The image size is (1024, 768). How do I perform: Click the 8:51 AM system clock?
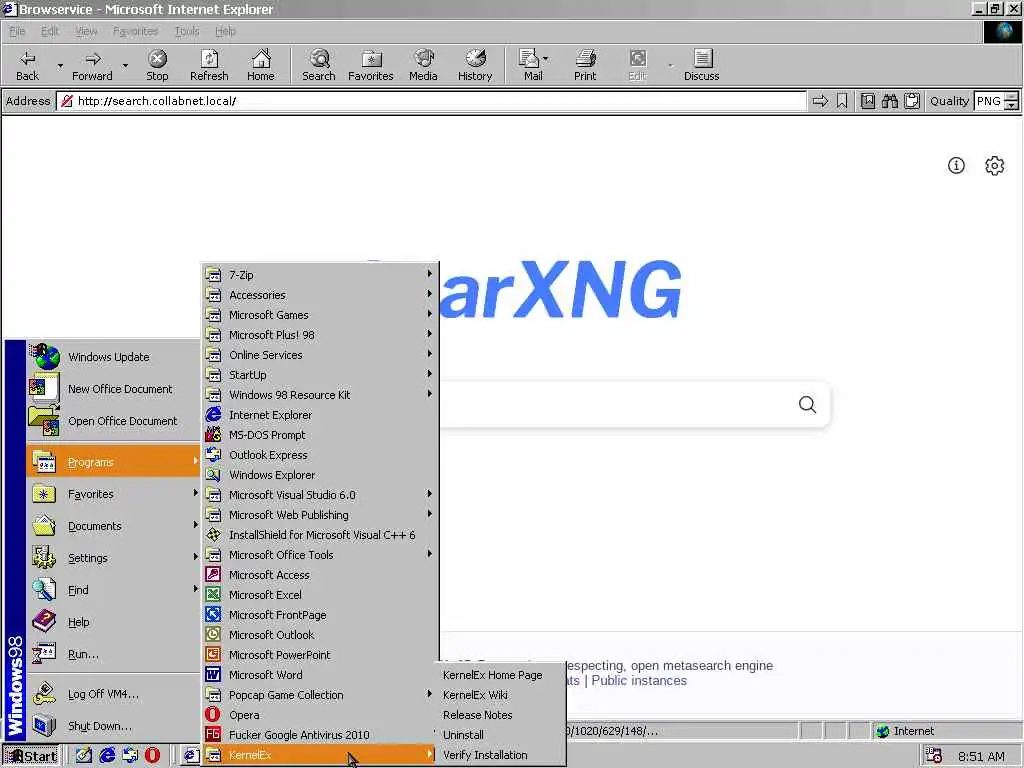[981, 756]
